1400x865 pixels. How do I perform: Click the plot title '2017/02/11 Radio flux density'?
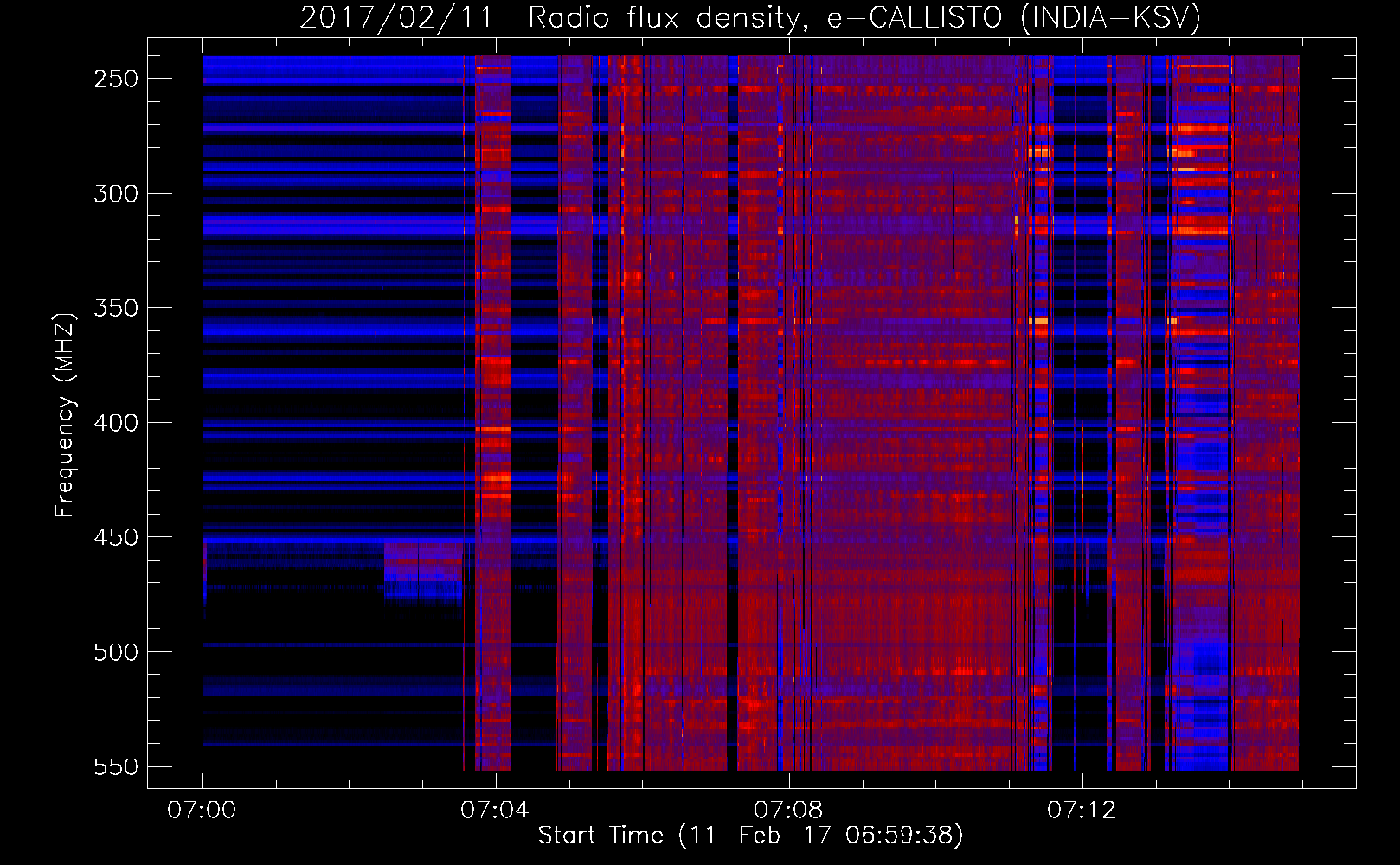(751, 17)
